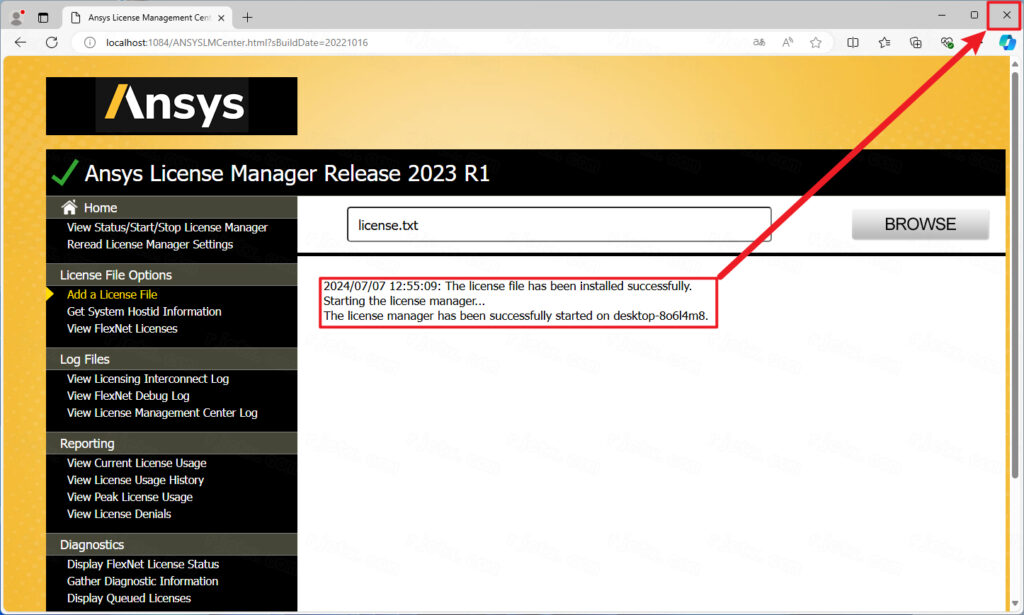This screenshot has height=615, width=1024.
Task: Click the browser Back arrow
Action: pyautogui.click(x=20, y=42)
